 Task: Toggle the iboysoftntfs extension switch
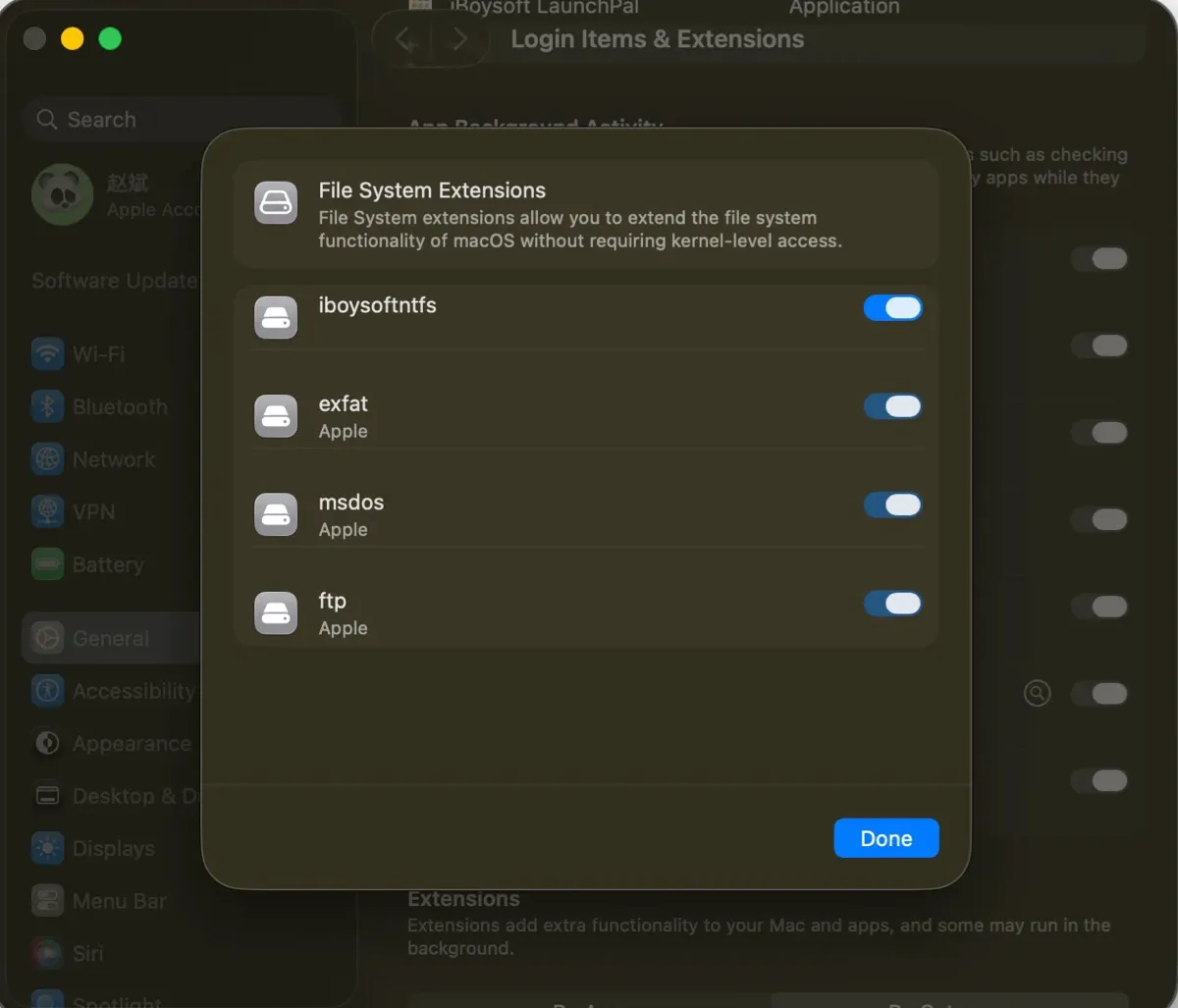click(892, 308)
